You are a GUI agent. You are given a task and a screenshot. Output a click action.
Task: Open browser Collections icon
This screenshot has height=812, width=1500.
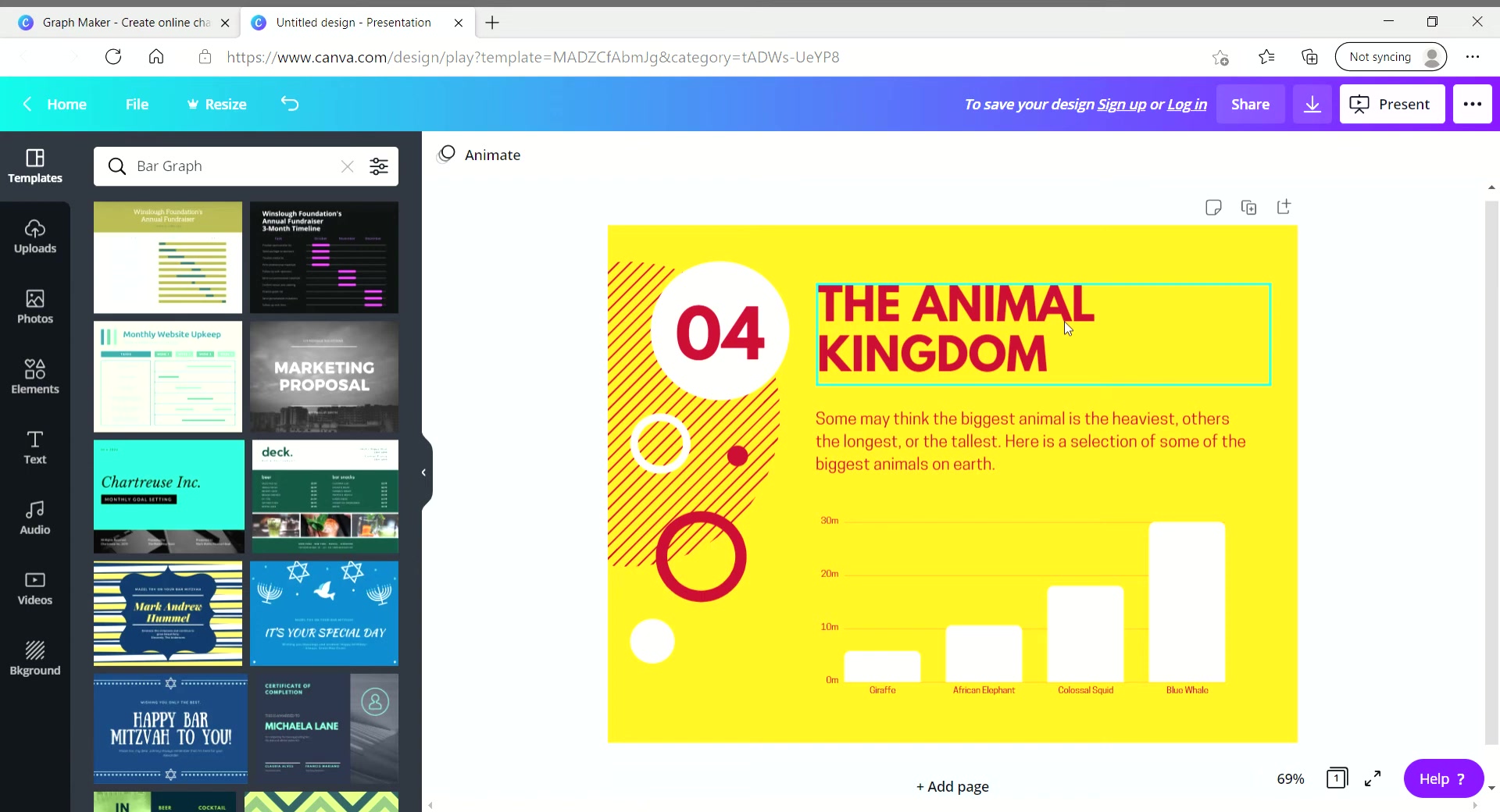(x=1309, y=57)
